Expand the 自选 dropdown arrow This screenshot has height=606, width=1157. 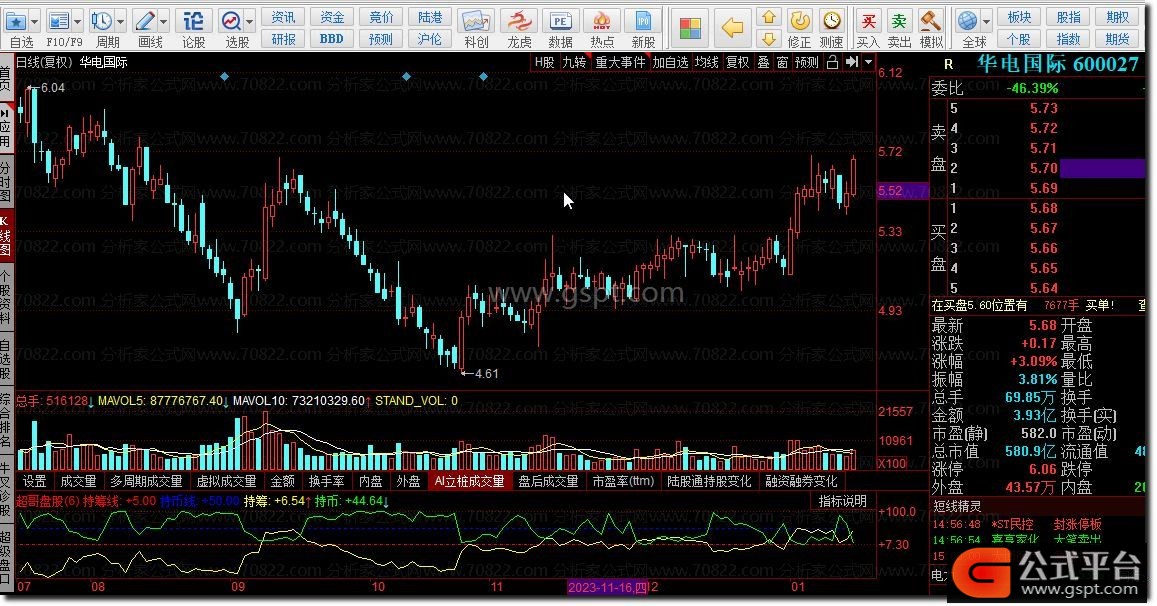[x=34, y=21]
